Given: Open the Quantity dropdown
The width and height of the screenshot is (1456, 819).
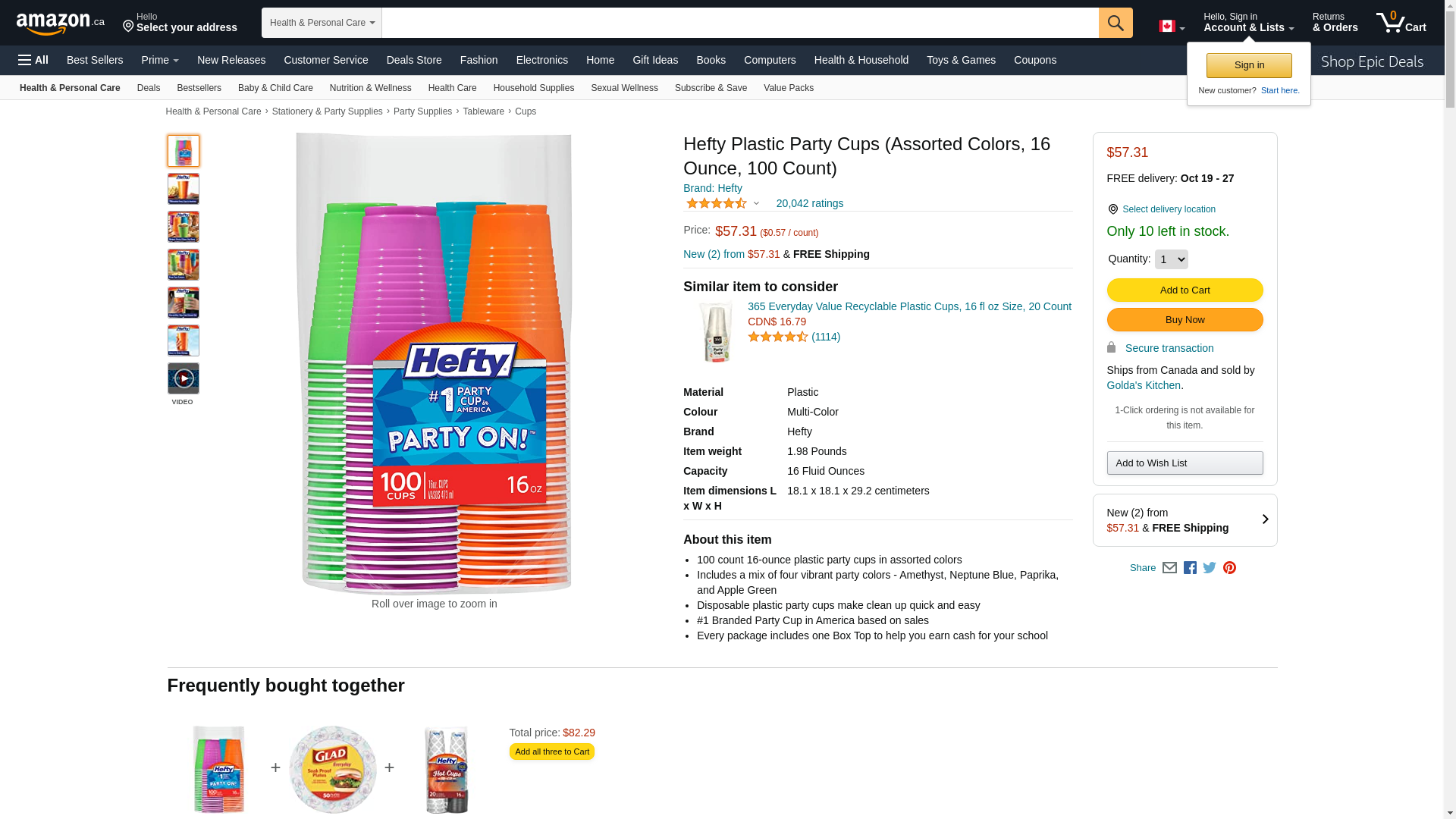Looking at the screenshot, I should pos(1171,259).
